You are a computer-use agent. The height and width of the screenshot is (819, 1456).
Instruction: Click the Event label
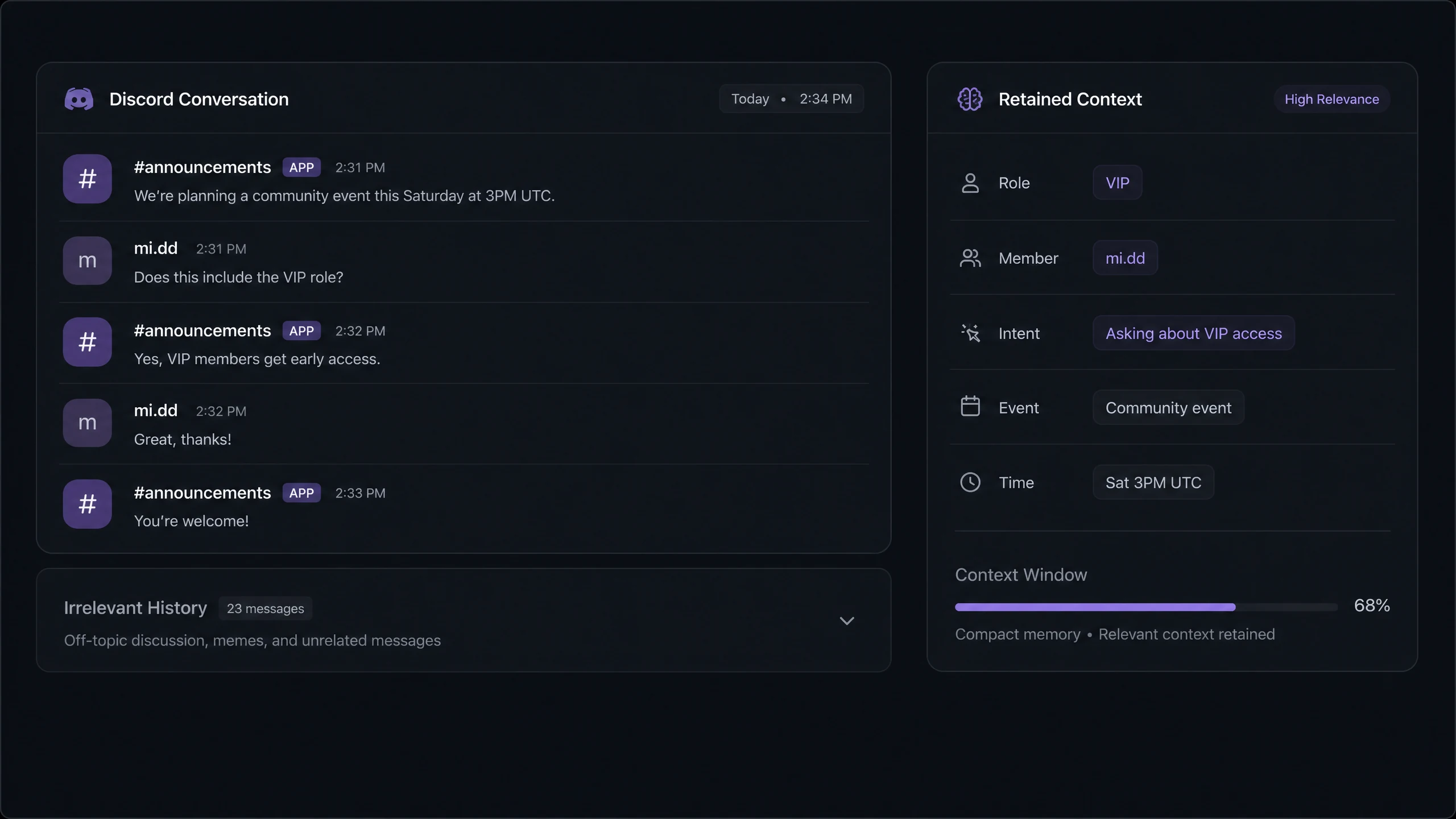(x=1019, y=407)
